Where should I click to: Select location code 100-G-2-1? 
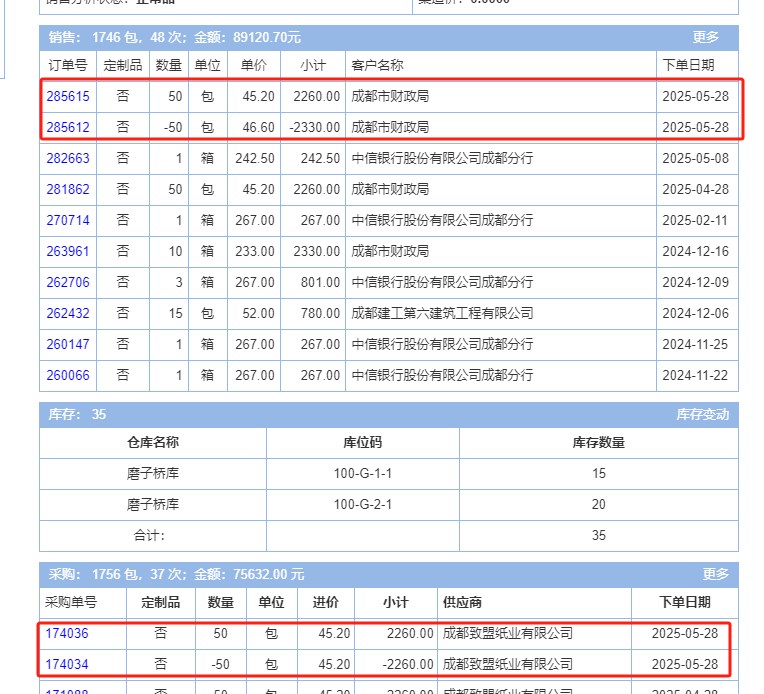click(x=363, y=504)
